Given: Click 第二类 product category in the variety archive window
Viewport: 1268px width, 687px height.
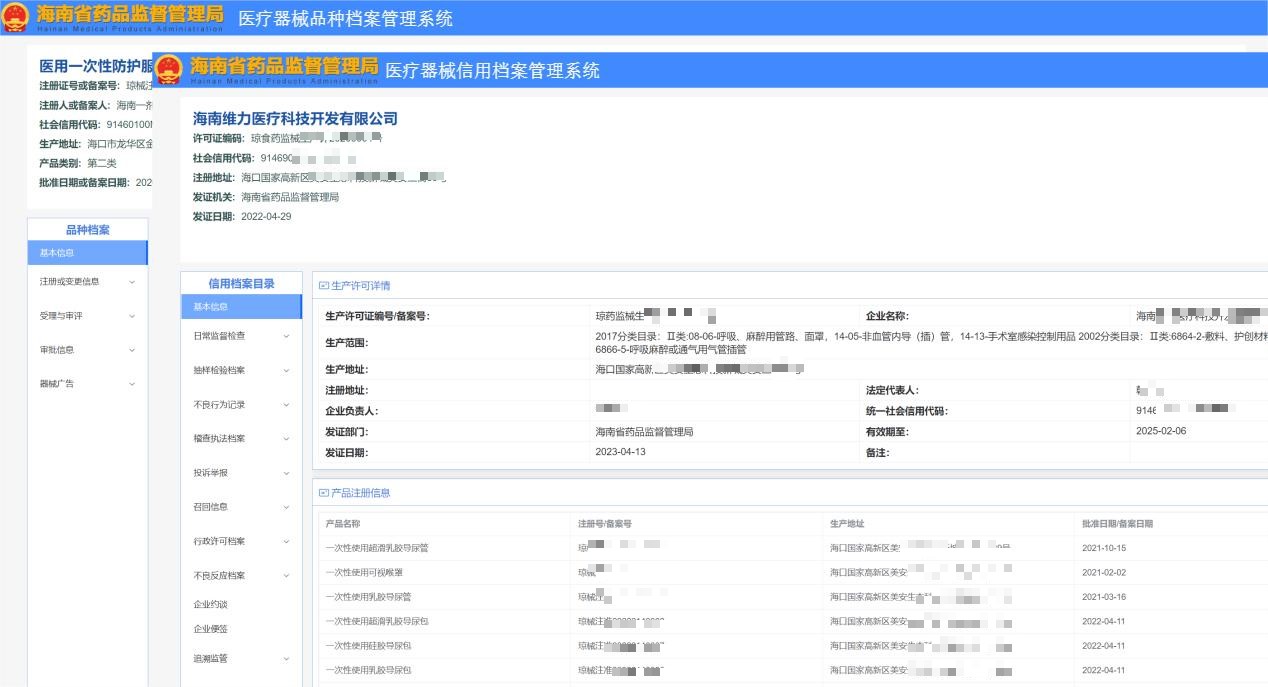Looking at the screenshot, I should tap(102, 163).
